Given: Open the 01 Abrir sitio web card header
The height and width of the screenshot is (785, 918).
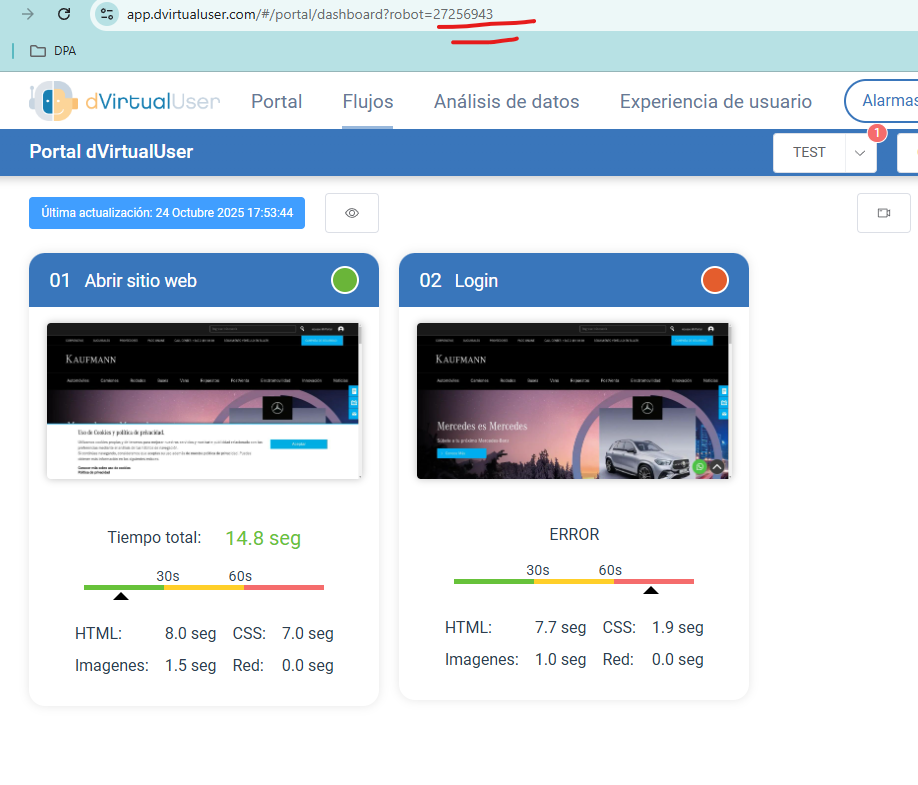Looking at the screenshot, I should (204, 280).
